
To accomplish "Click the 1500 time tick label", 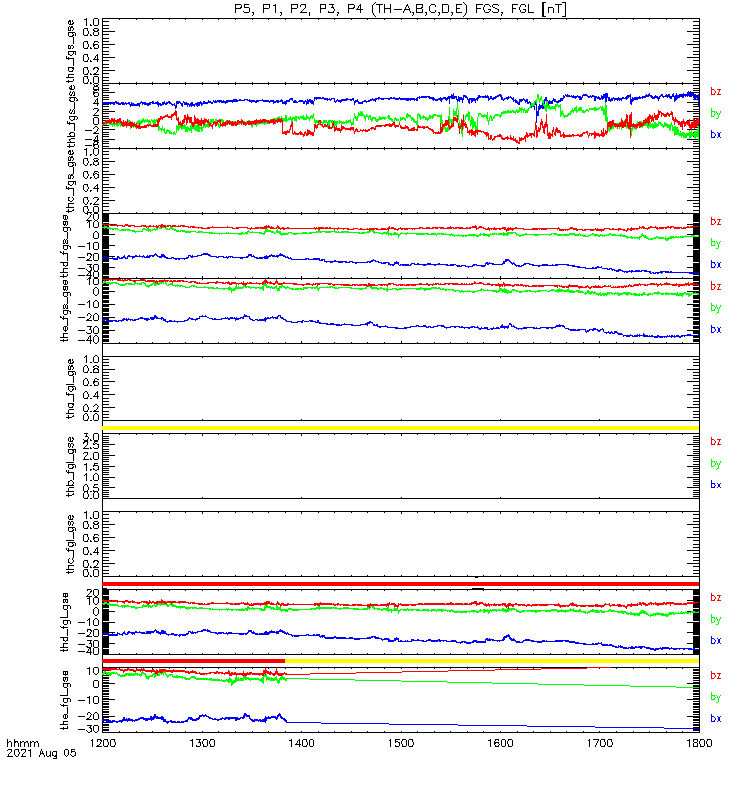I will point(401,743).
